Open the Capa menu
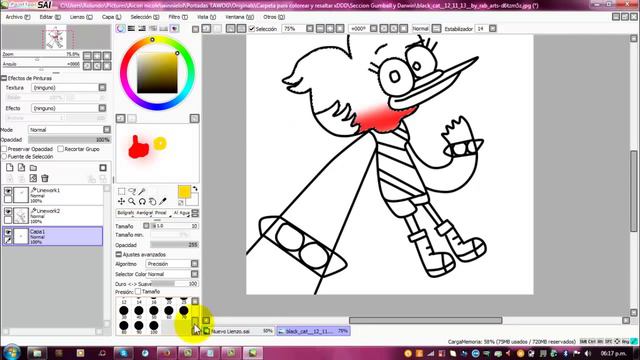Viewport: 640px width, 360px height. pyautogui.click(x=111, y=17)
